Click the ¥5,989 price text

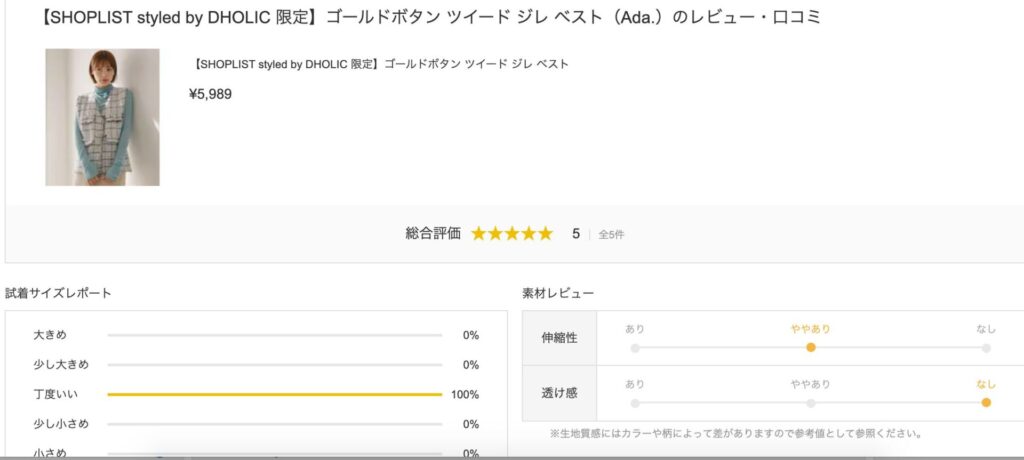click(210, 94)
